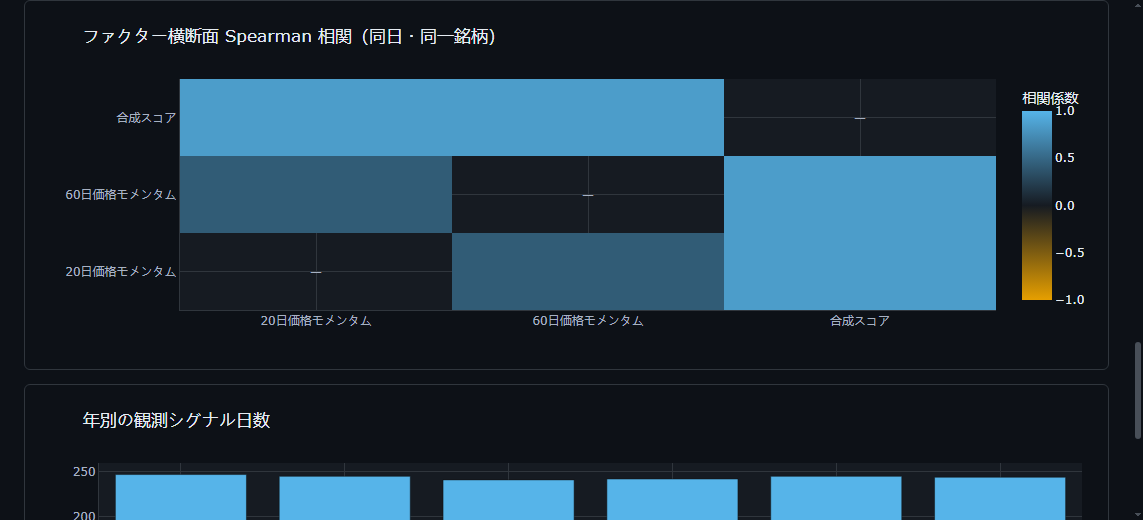Click the leftmost bar in 年別の観測シグナル日数 chart

[181, 497]
